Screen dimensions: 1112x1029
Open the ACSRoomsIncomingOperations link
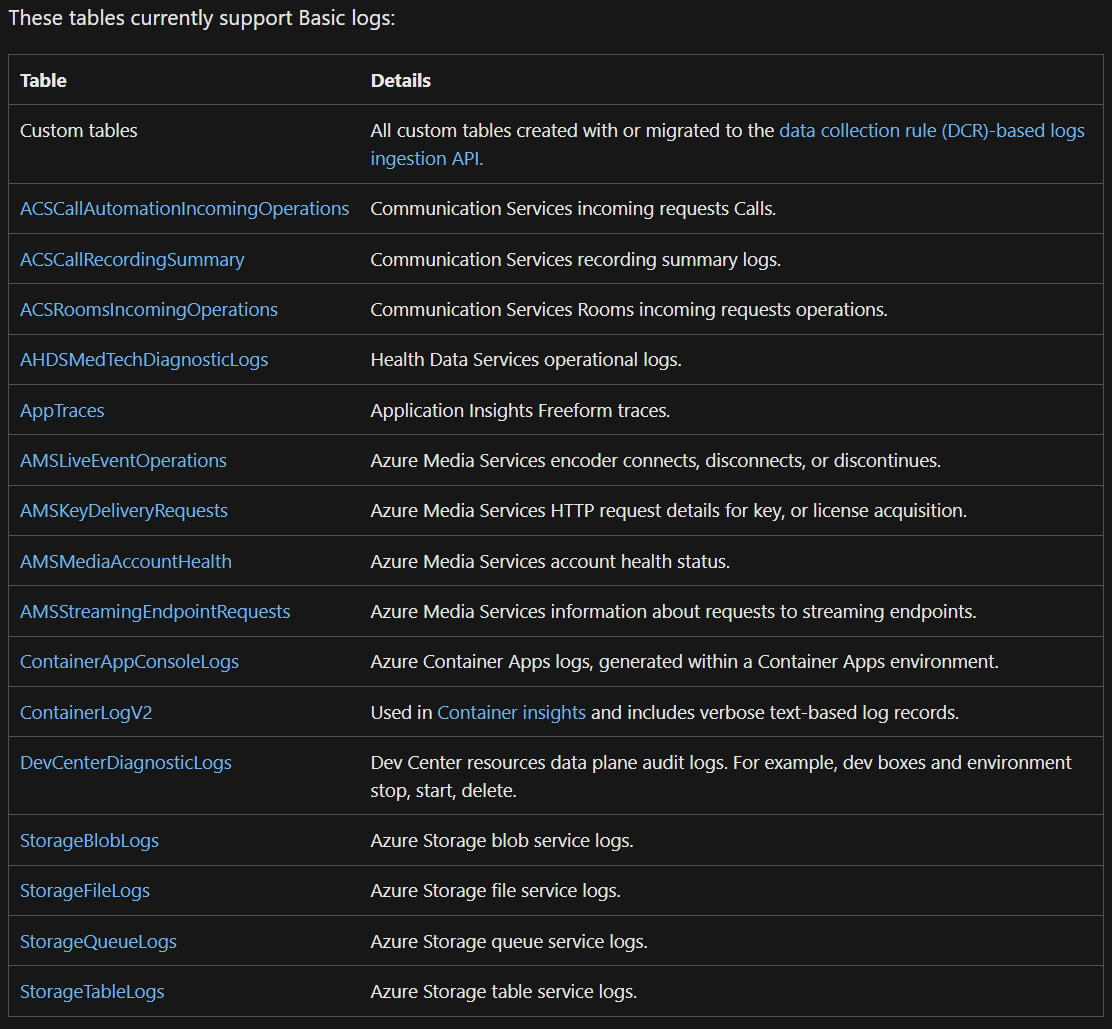[149, 310]
